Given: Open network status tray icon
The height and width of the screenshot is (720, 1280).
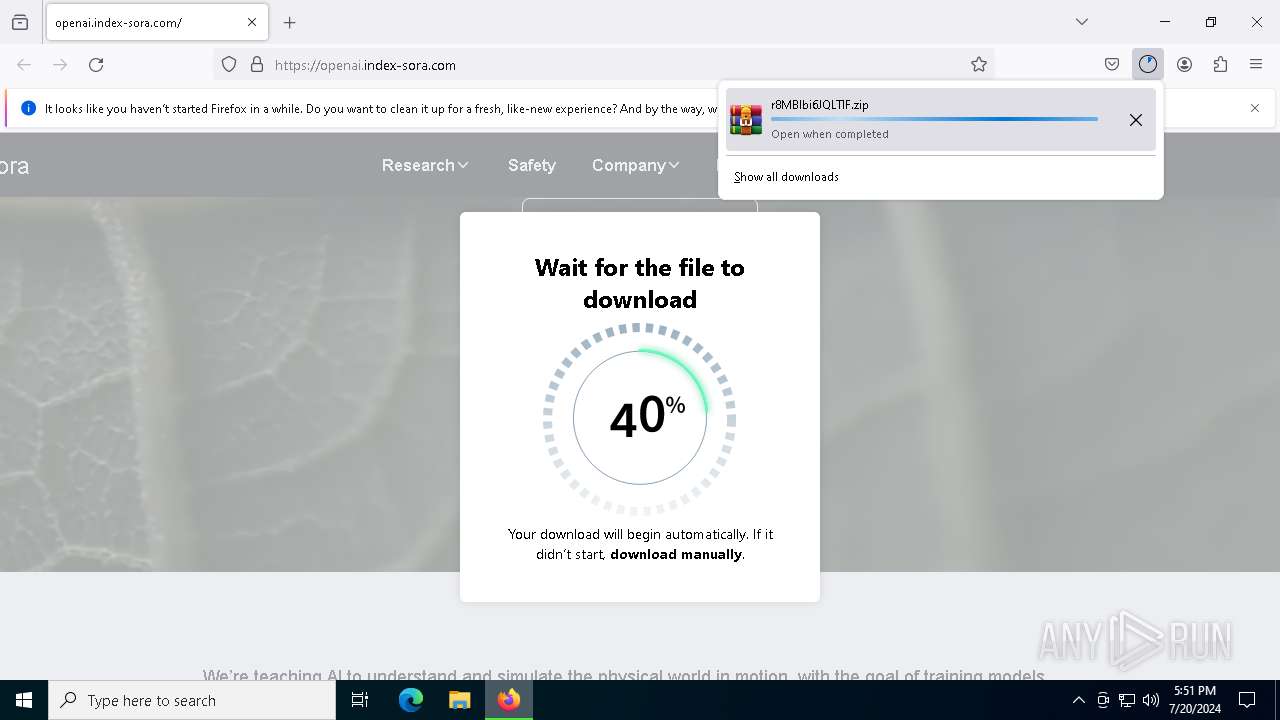Looking at the screenshot, I should click(1127, 700).
